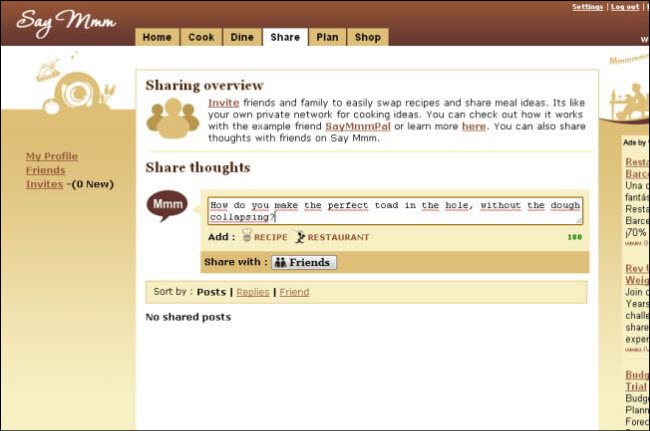This screenshot has height=431, width=650.
Task: Open the Shop tab
Action: (x=367, y=37)
